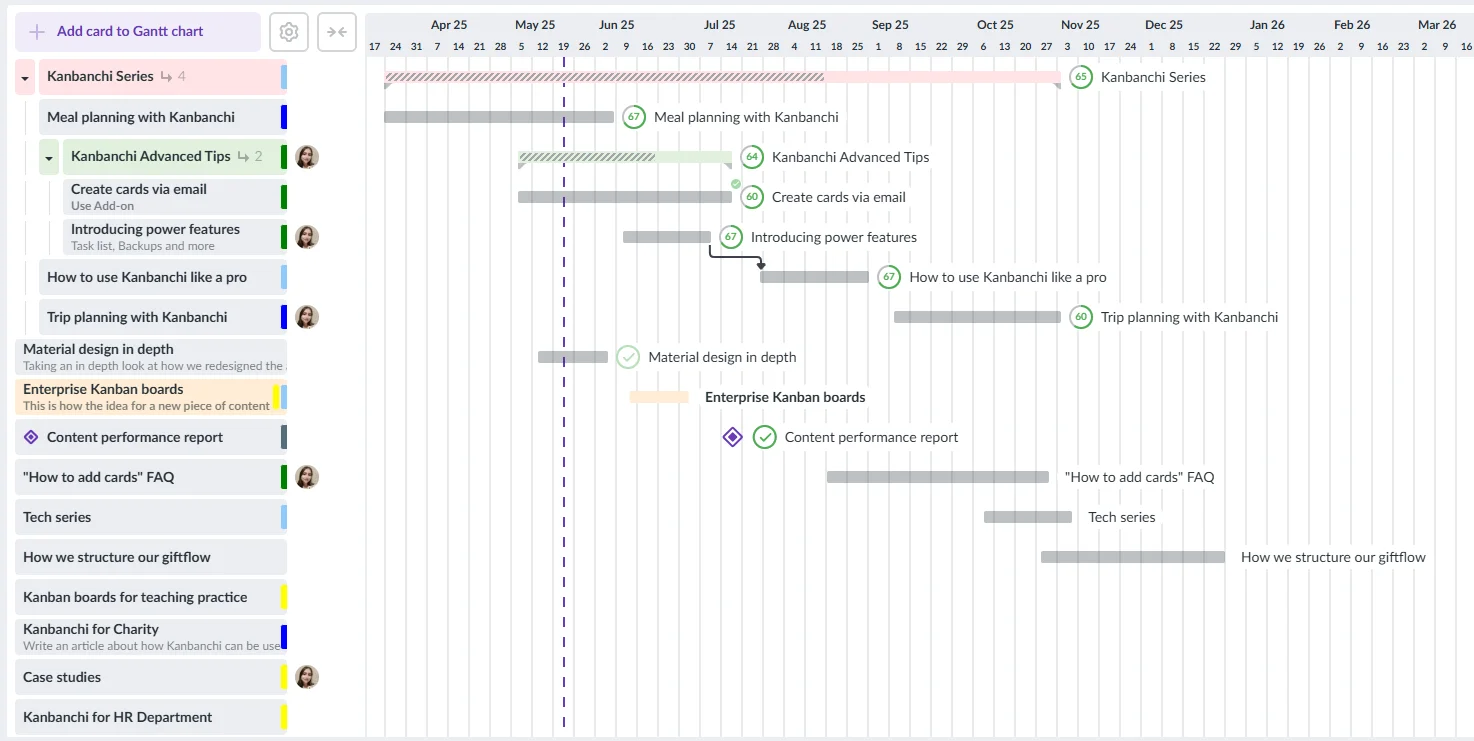Viewport: 1474px width, 741px height.
Task: Click Material design in depth timeline bar
Action: [573, 357]
